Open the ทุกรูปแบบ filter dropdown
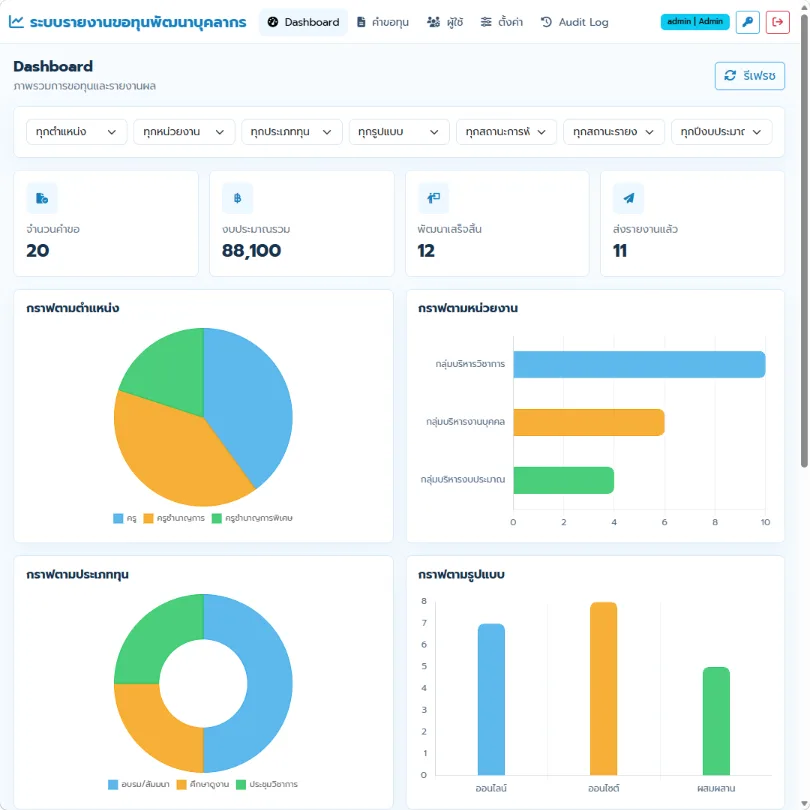The image size is (810, 810). [x=399, y=132]
